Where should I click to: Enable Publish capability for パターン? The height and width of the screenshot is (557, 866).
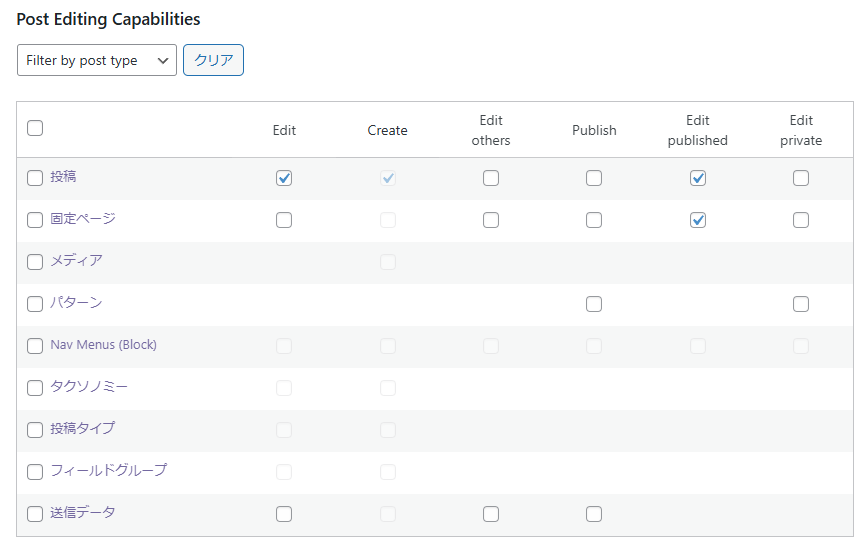(594, 304)
